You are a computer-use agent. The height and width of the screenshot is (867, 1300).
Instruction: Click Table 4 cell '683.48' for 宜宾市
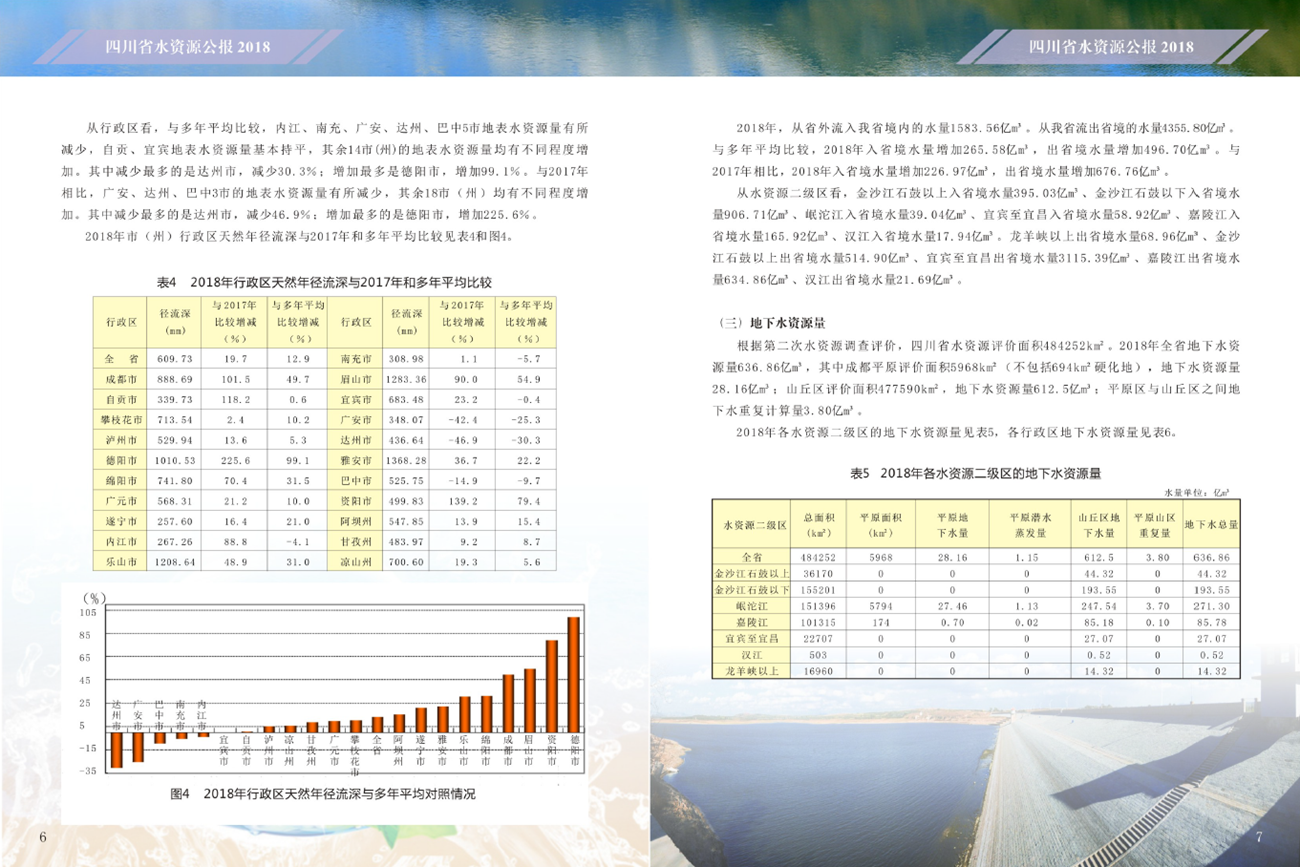[406, 402]
